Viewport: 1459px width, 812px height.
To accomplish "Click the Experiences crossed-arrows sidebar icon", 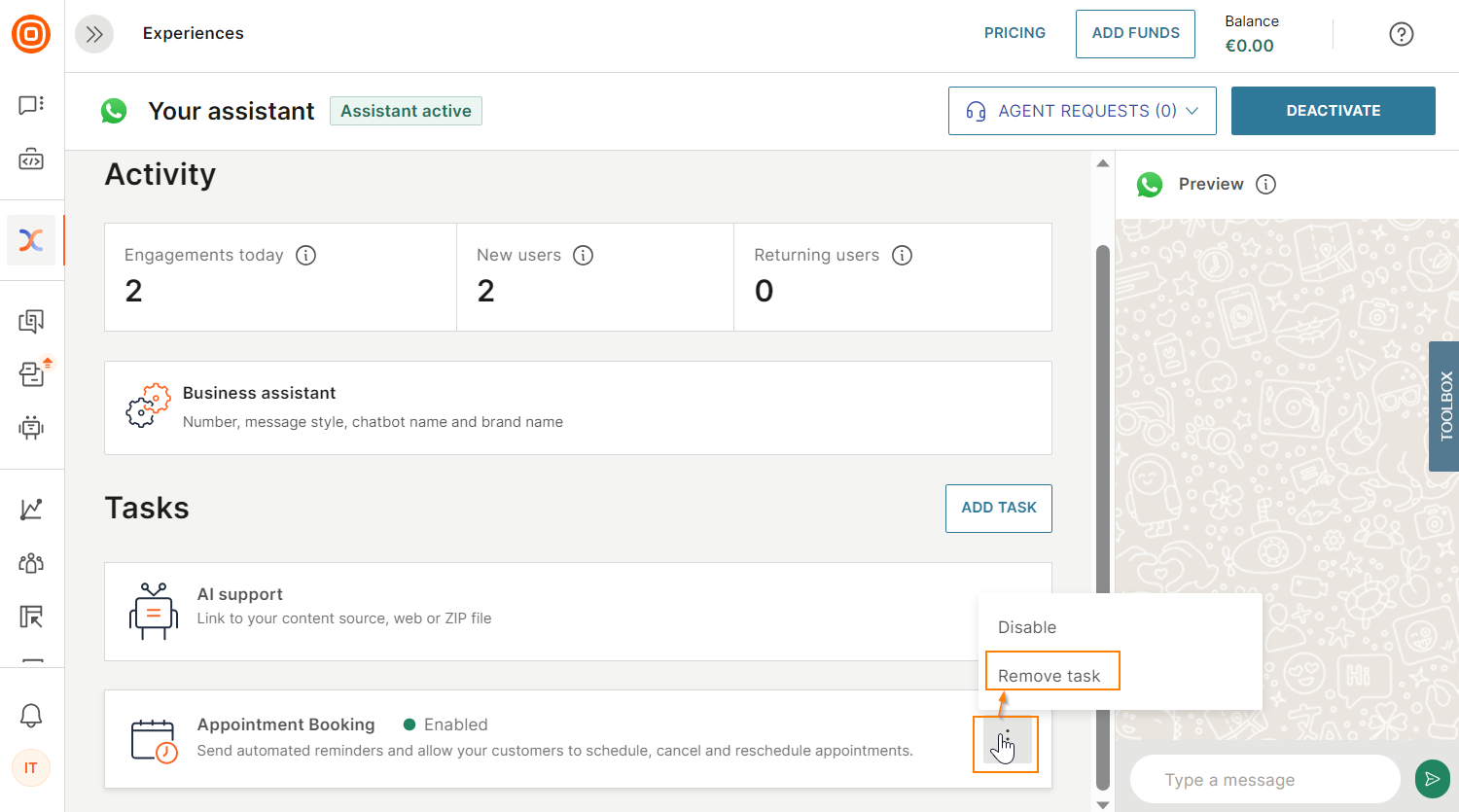I will click(31, 240).
